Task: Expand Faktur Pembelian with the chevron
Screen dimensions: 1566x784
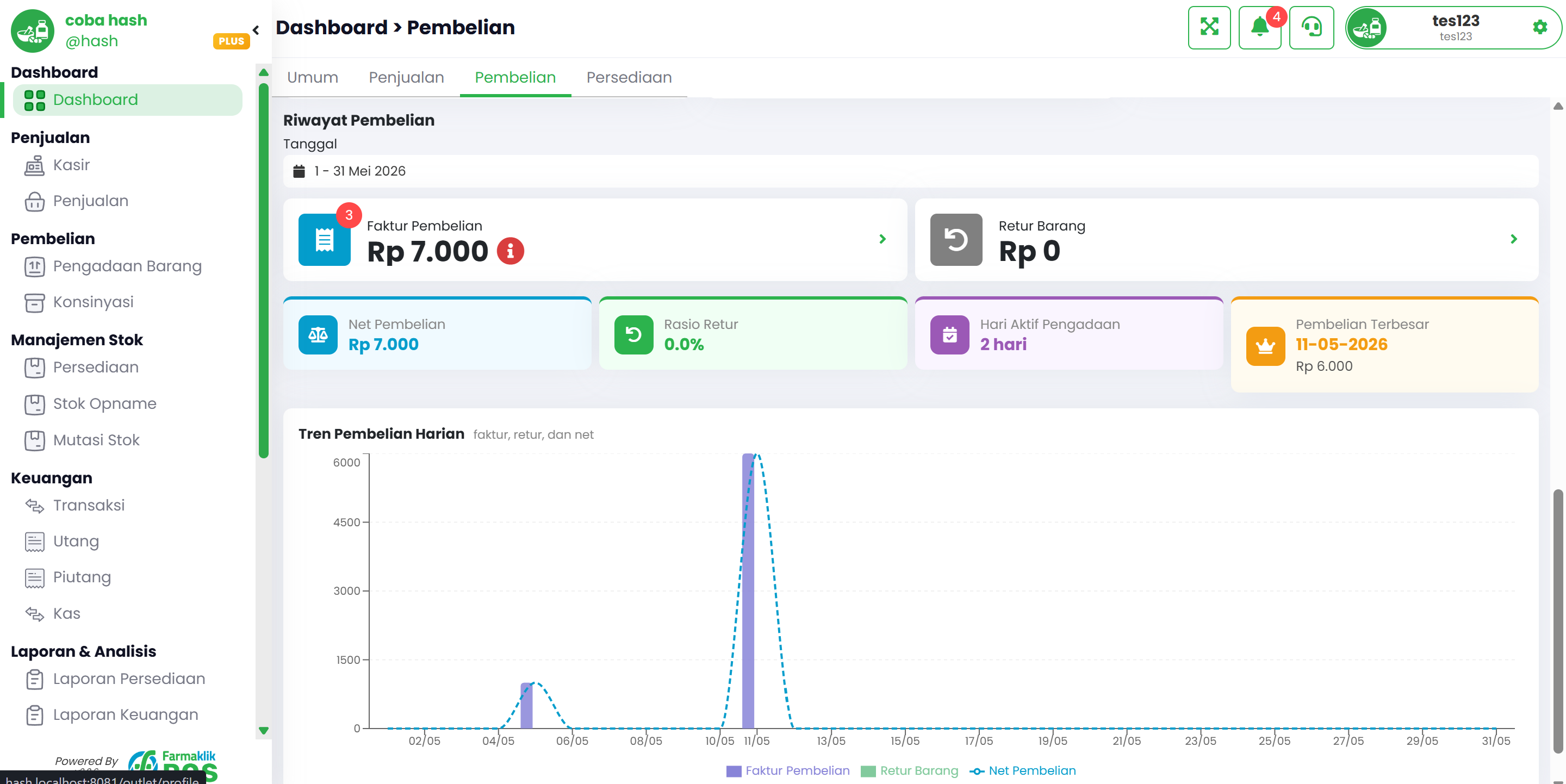Action: pos(882,239)
